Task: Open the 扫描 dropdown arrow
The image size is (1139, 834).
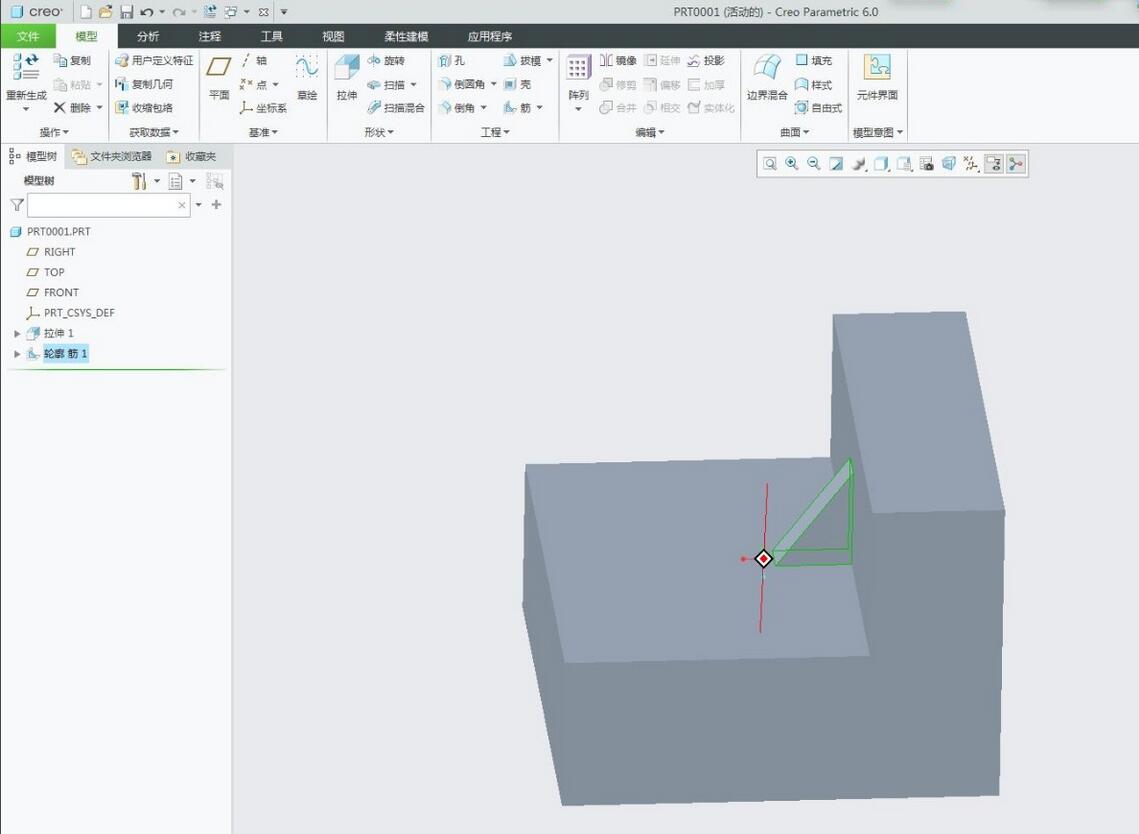Action: [413, 84]
